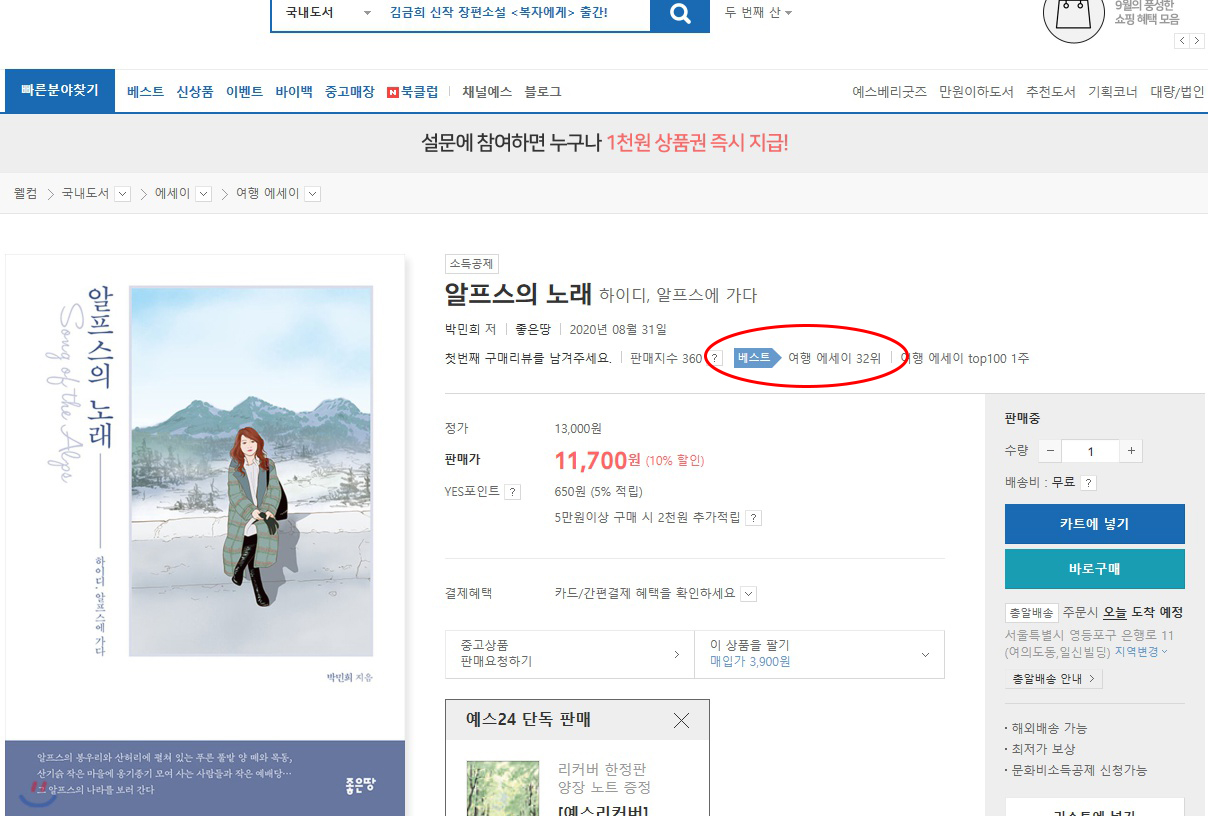
Task: Click the help icon after 2천원 추가적립
Action: pyautogui.click(x=754, y=518)
